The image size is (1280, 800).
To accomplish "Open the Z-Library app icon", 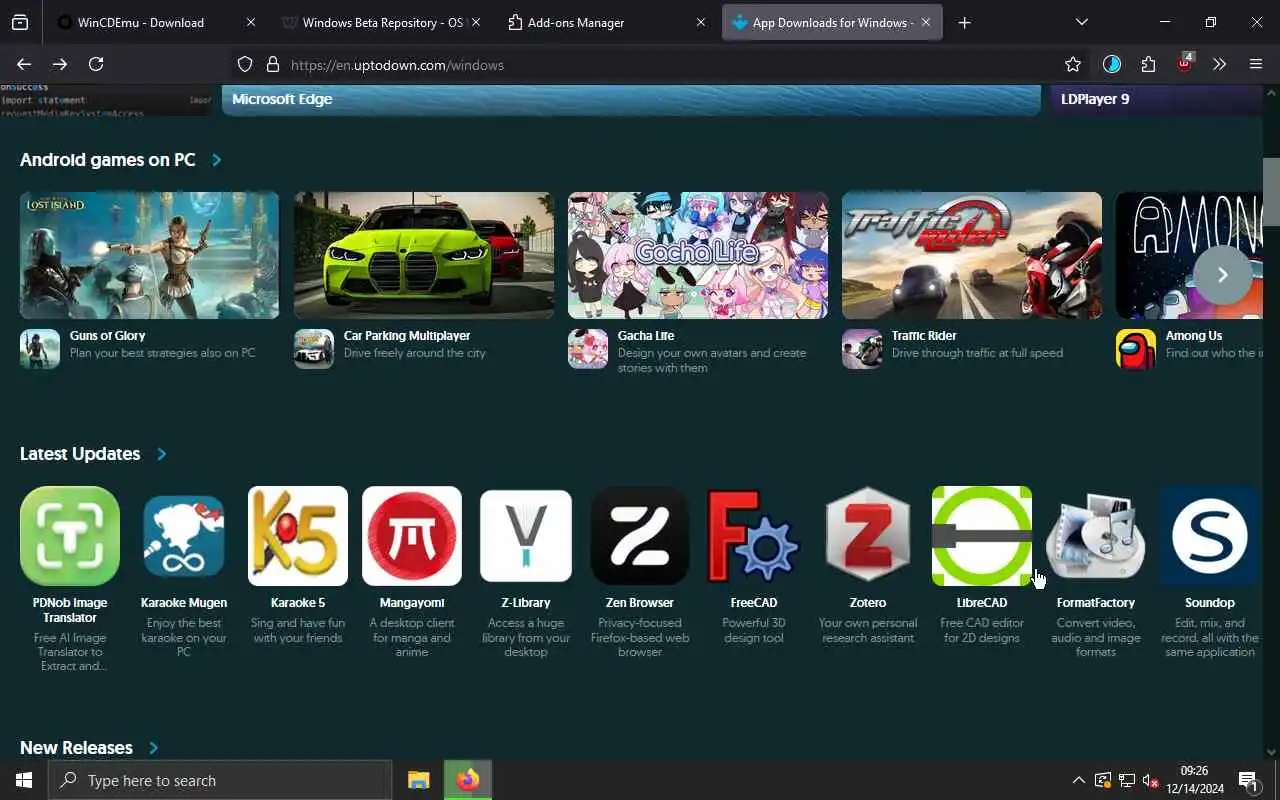I will pos(526,536).
